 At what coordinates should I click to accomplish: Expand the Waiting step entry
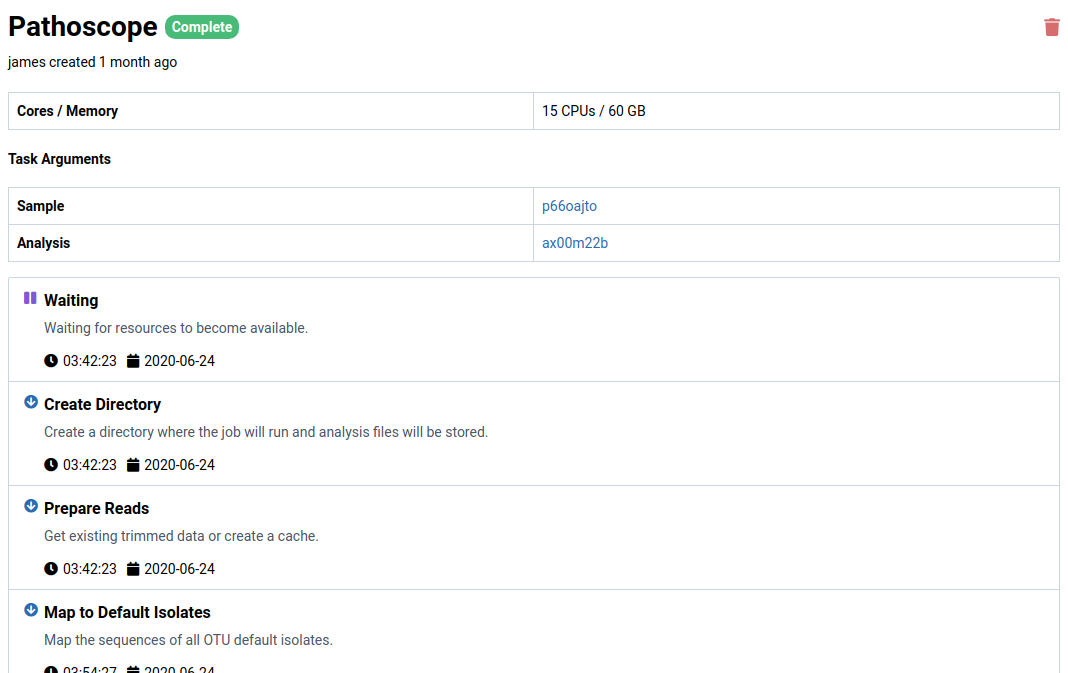[534, 328]
